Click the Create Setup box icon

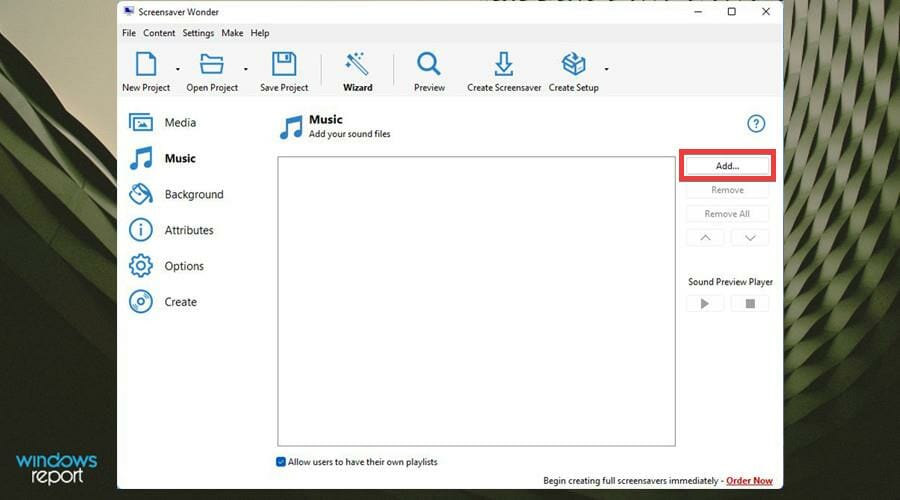click(x=573, y=64)
